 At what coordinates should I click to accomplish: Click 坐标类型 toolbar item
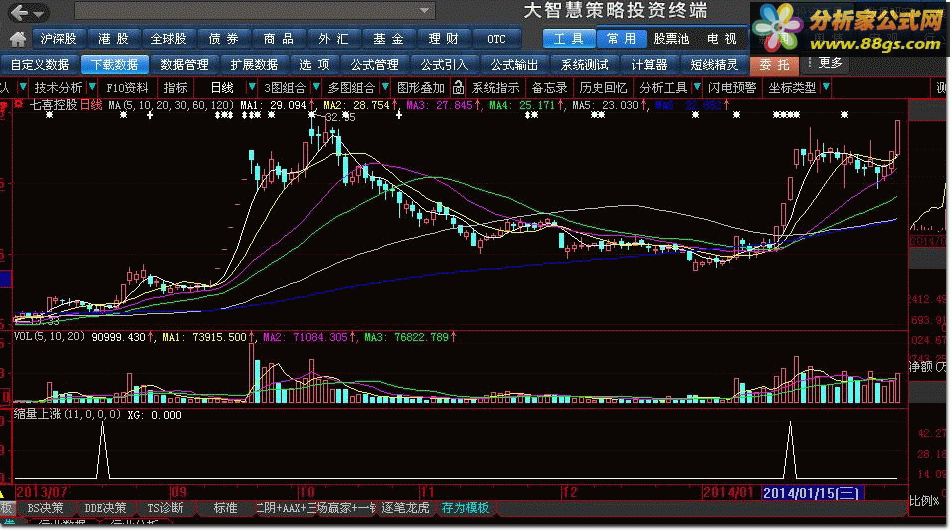pyautogui.click(x=792, y=88)
